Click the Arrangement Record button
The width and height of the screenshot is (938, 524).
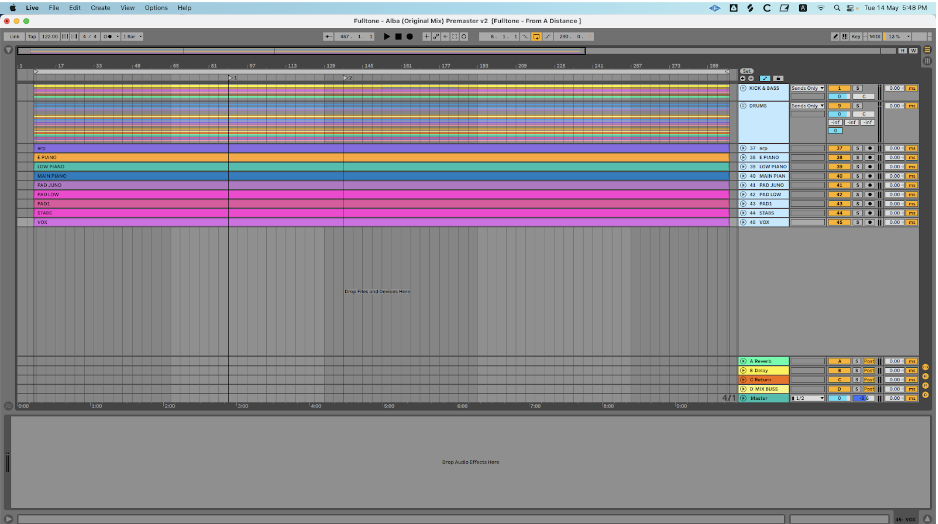pyautogui.click(x=409, y=36)
